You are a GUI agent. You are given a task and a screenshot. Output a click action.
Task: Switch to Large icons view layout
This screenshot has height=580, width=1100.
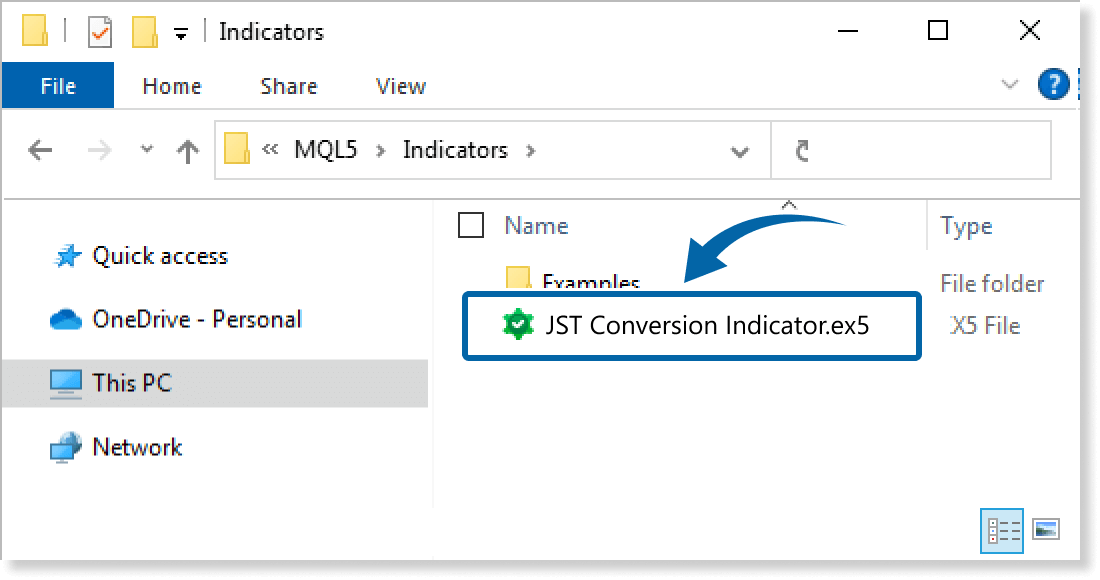[x=1045, y=529]
